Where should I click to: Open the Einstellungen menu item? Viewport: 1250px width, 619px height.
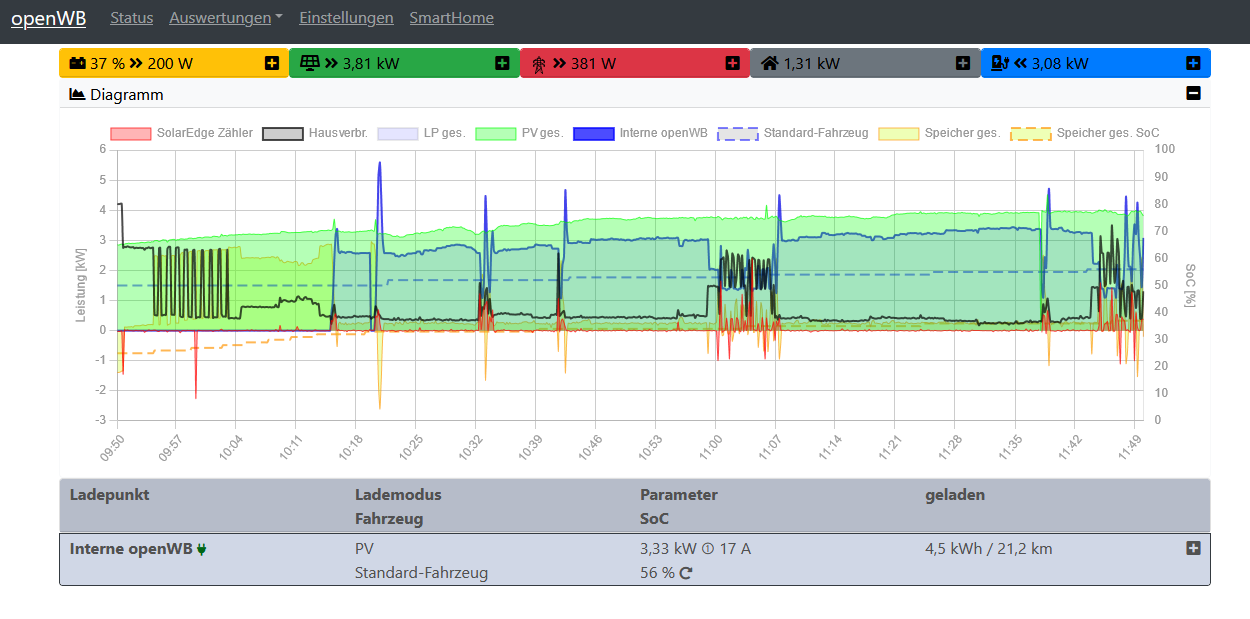coord(346,18)
